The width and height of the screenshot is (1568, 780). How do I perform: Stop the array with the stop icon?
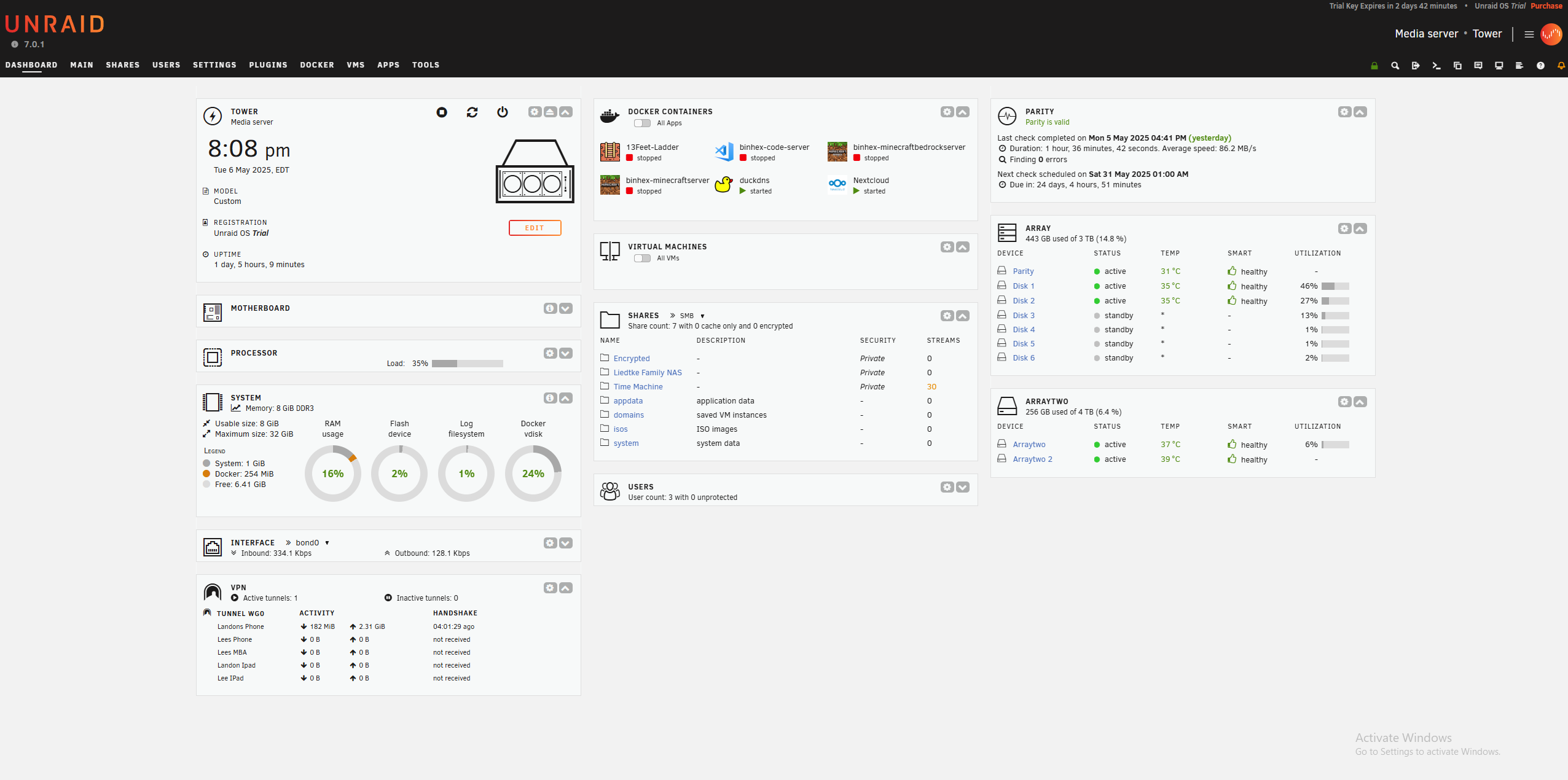point(442,112)
